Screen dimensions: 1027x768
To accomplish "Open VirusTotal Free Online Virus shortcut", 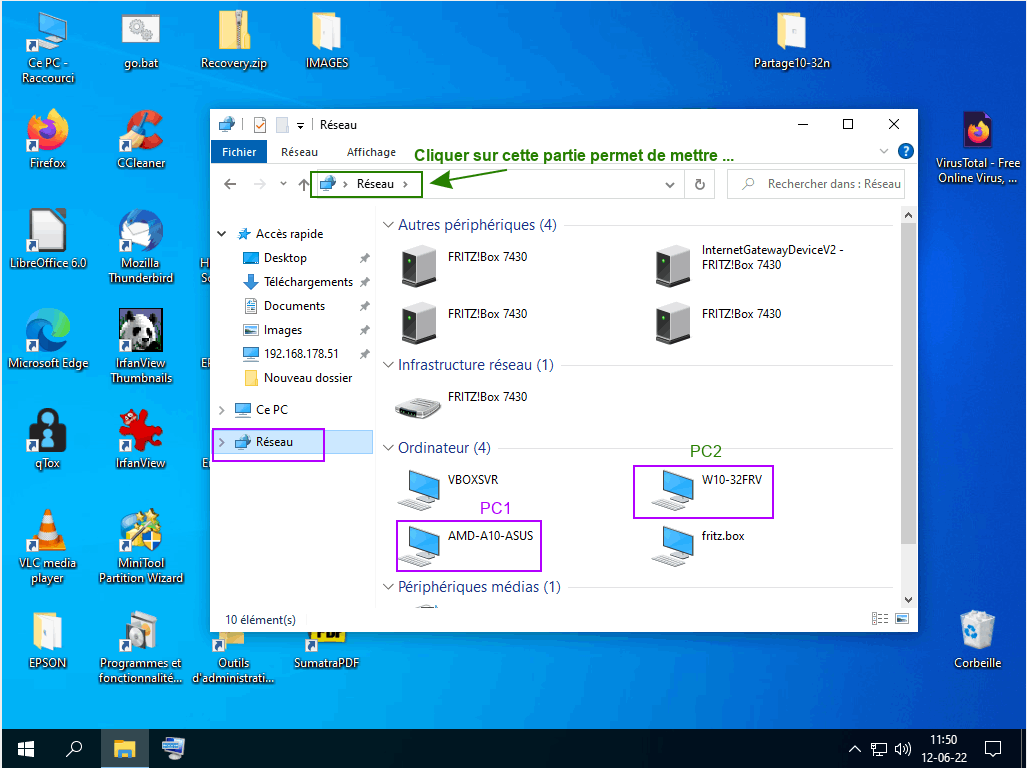I will tap(977, 147).
